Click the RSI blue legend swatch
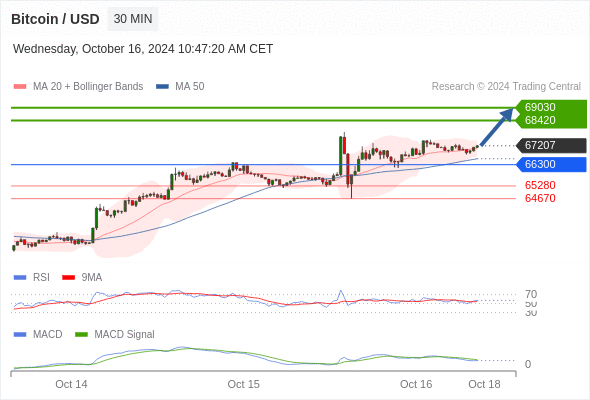 click(20, 278)
